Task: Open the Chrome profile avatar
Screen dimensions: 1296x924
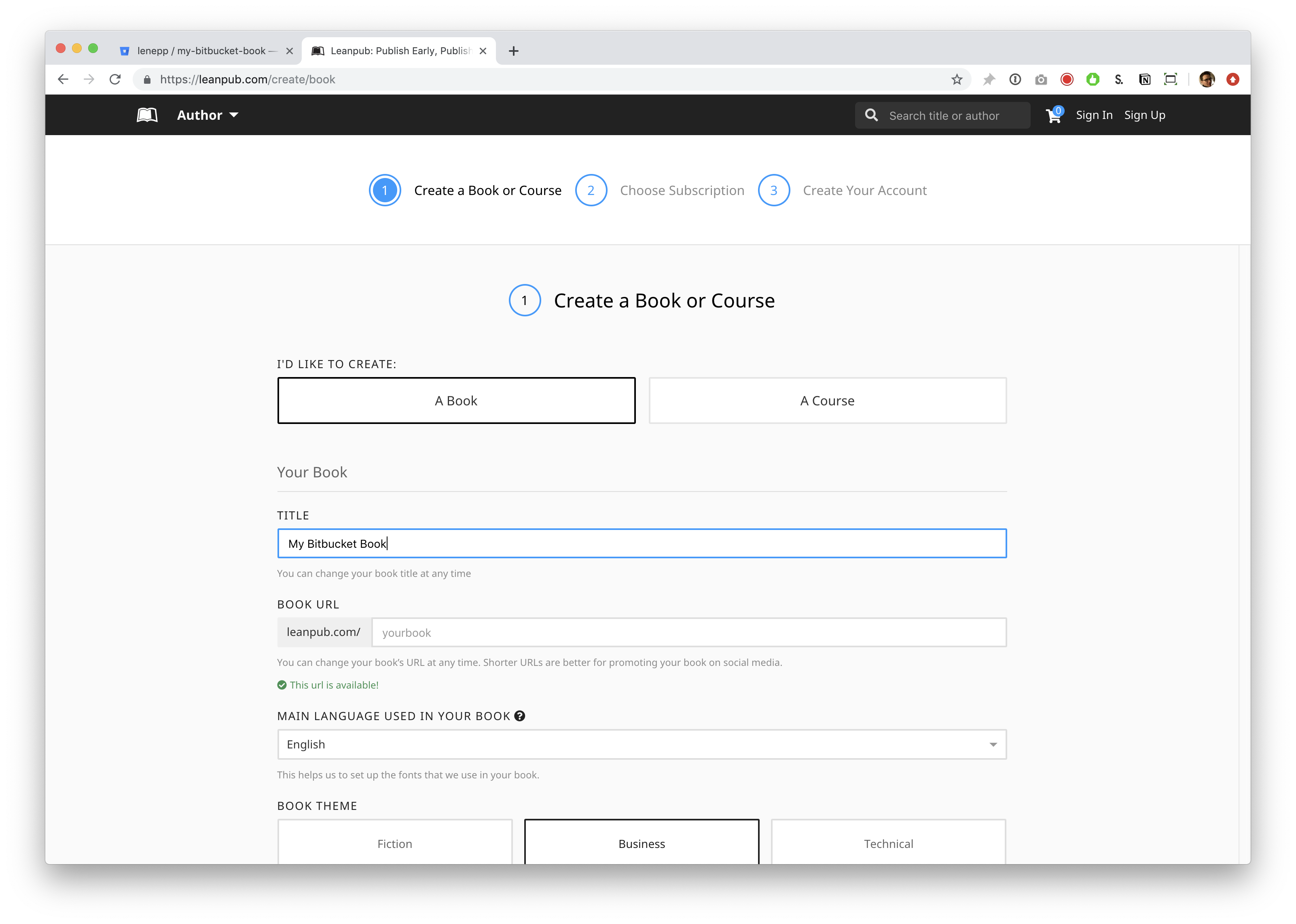Action: pos(1206,80)
